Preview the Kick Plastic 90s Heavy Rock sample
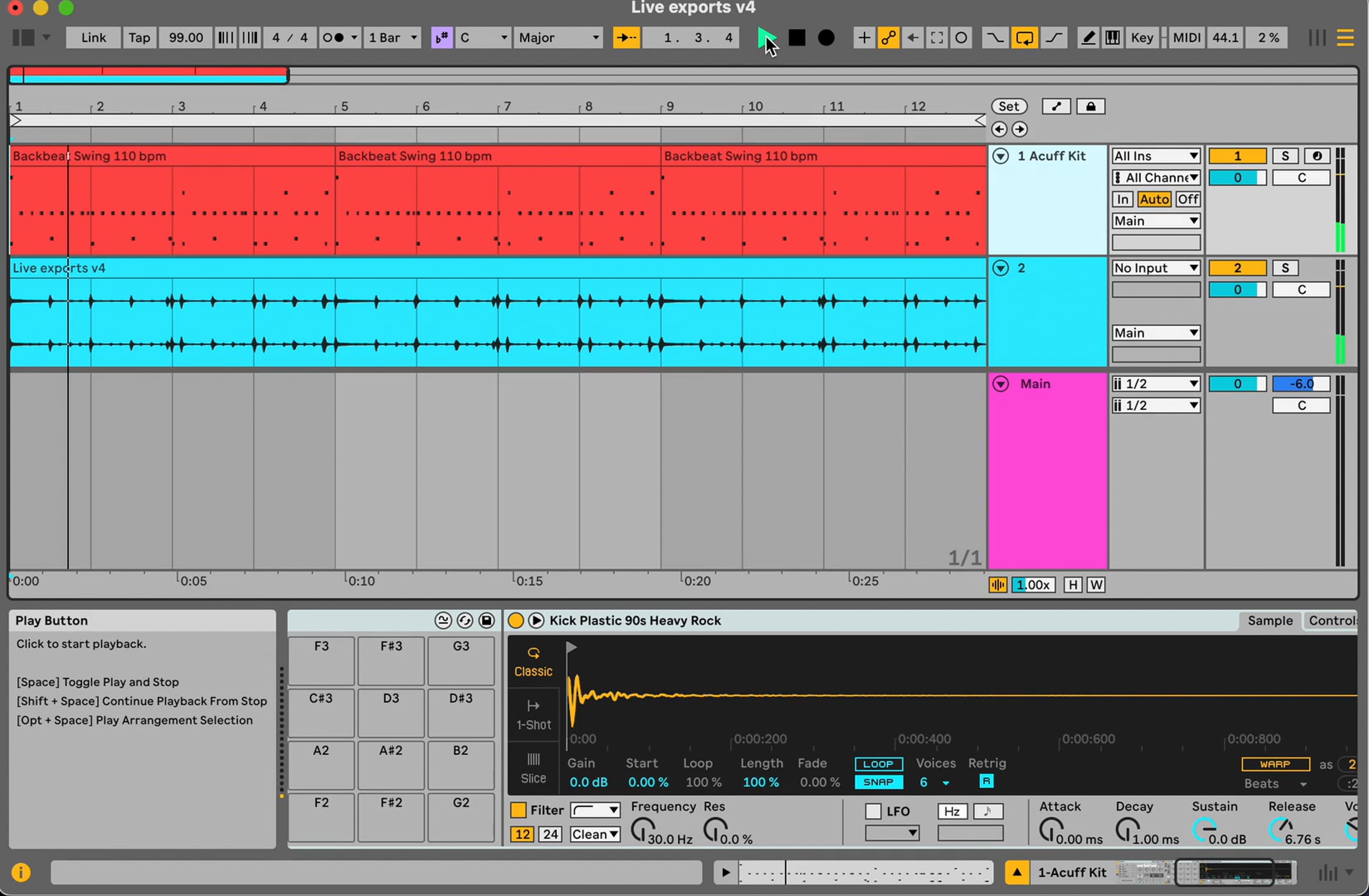Screen dimensions: 1369x896 (536, 621)
